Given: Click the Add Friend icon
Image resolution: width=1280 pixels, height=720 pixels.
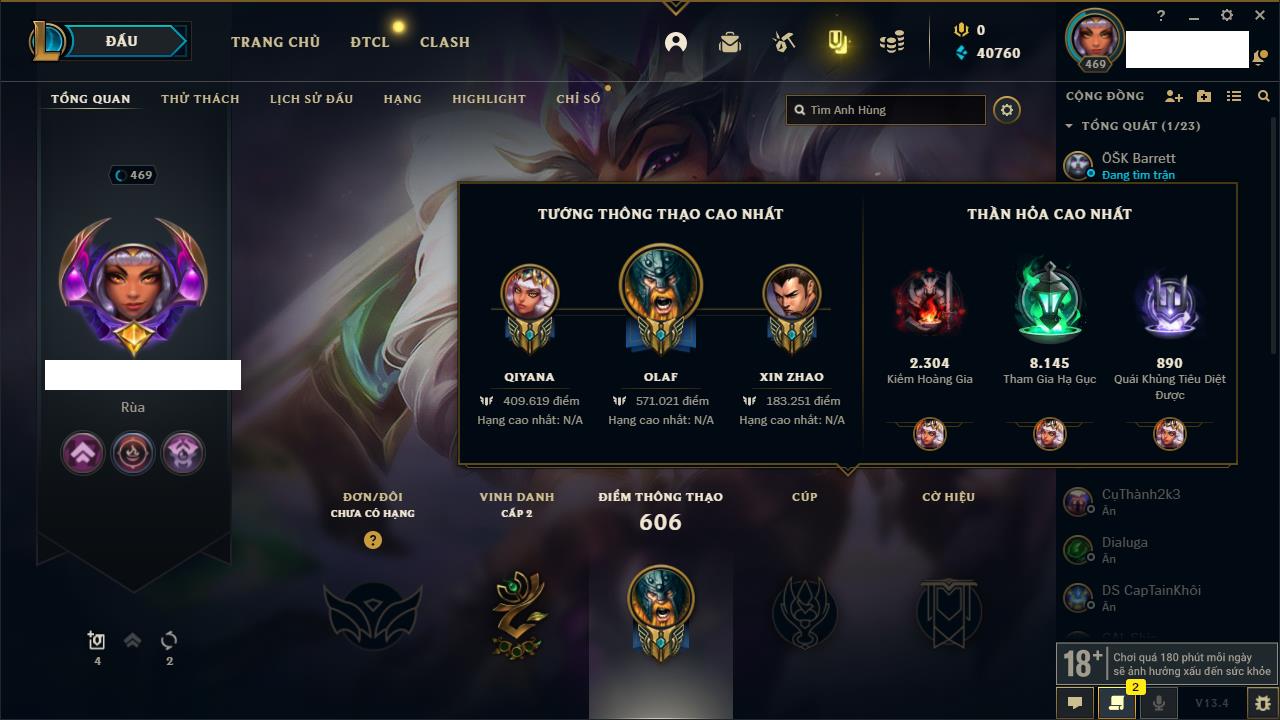Looking at the screenshot, I should click(1174, 96).
